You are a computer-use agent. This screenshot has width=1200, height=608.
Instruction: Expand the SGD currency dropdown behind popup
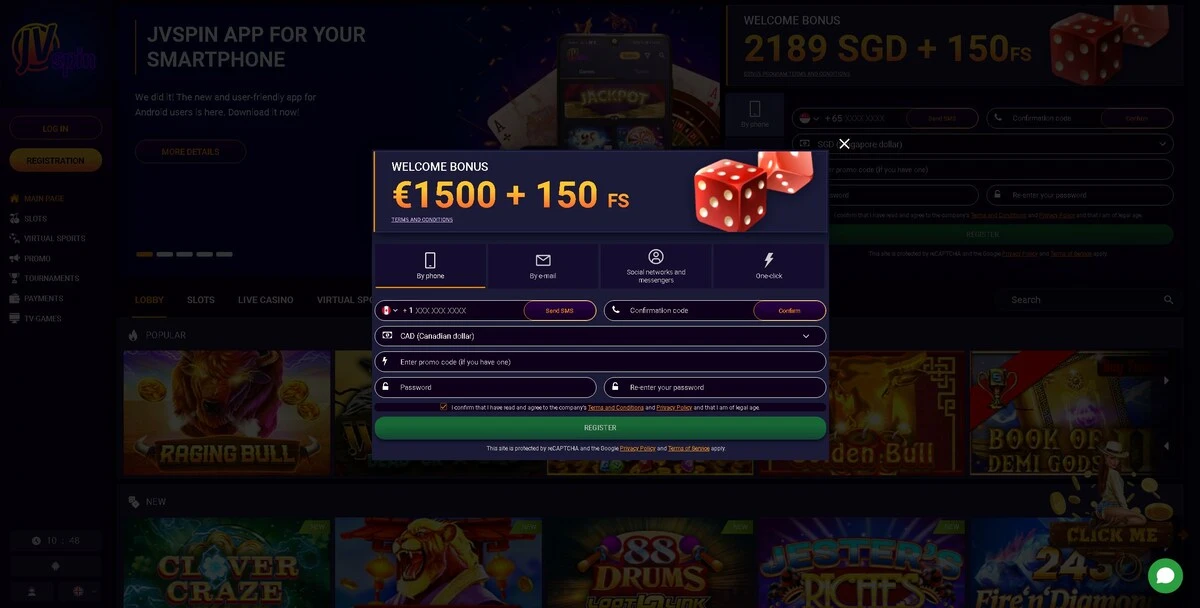tap(983, 144)
